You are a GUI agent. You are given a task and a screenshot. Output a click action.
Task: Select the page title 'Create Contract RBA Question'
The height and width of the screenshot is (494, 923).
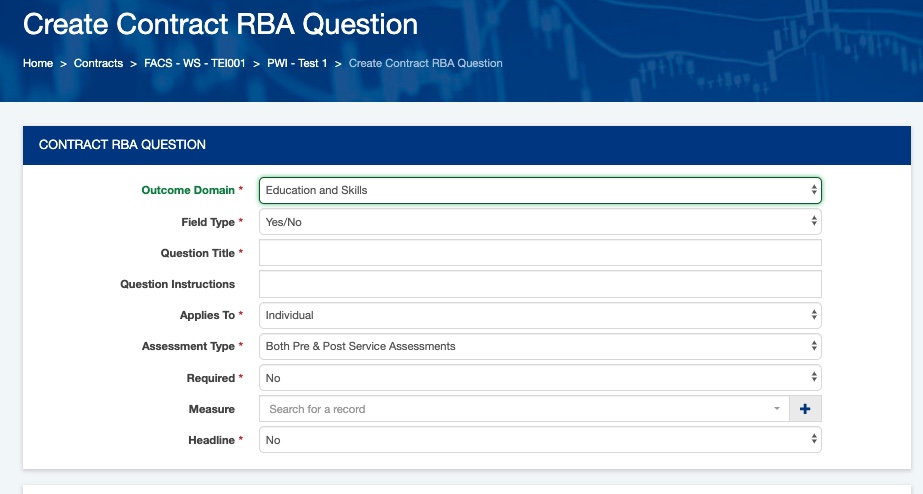pos(220,24)
